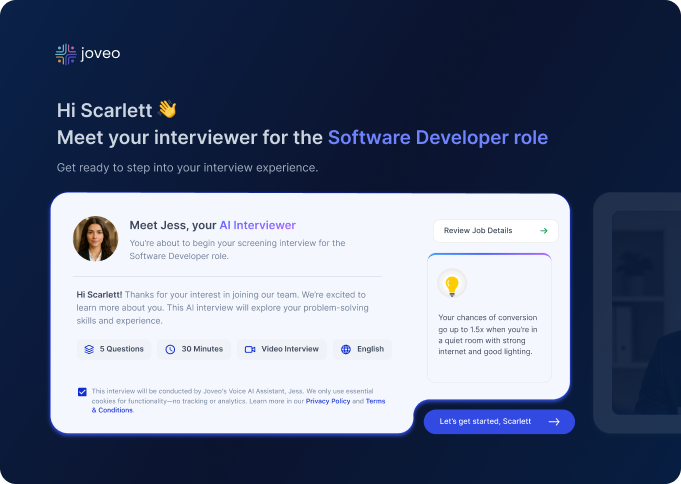
Task: Open the Privacy Policy link
Action: (x=328, y=401)
